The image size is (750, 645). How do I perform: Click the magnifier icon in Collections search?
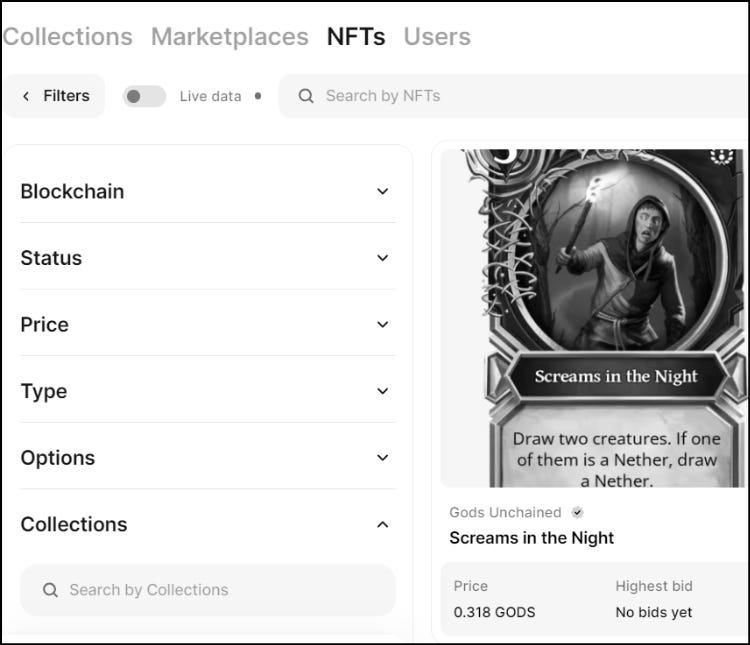(50, 590)
